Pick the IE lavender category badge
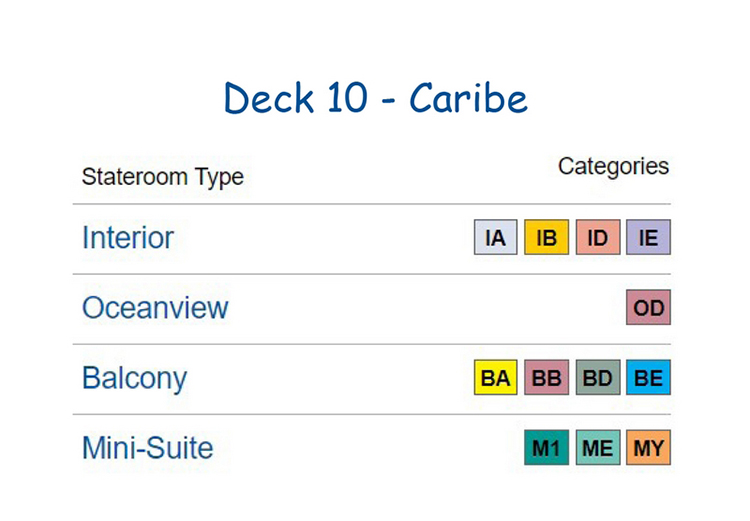 (x=648, y=237)
